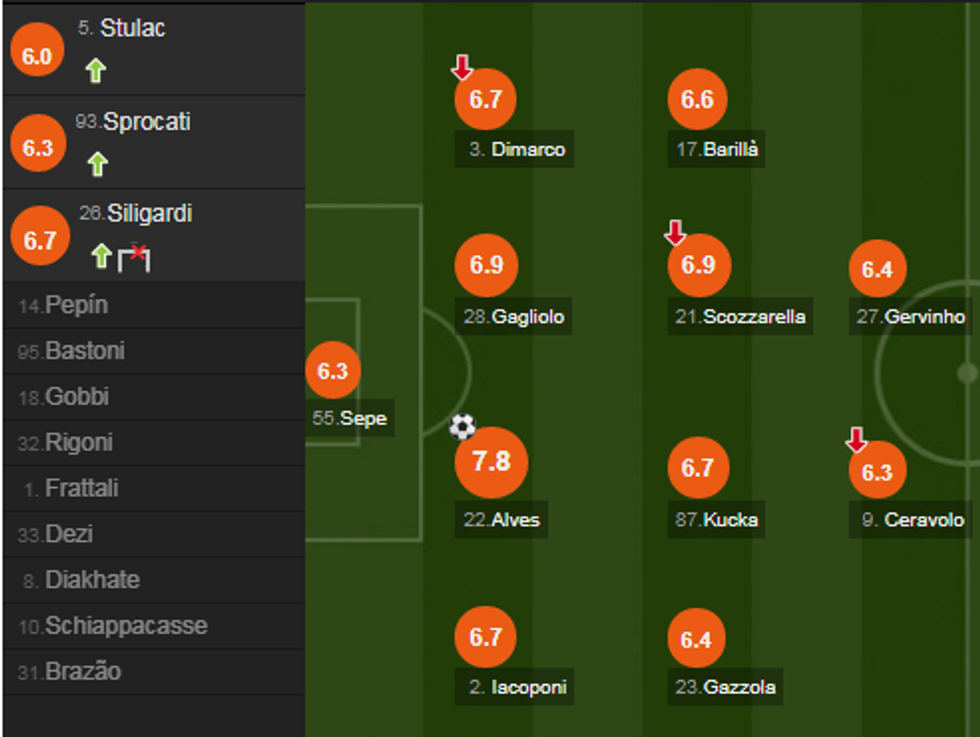Click Dimarco's red substituted-off arrow
The width and height of the screenshot is (980, 737).
[x=461, y=68]
